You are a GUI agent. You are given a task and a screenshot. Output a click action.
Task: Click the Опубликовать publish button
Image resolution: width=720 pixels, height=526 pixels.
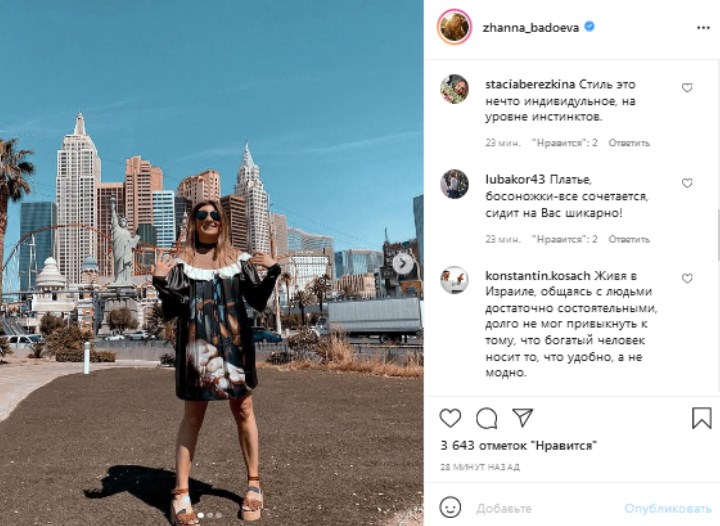667,509
